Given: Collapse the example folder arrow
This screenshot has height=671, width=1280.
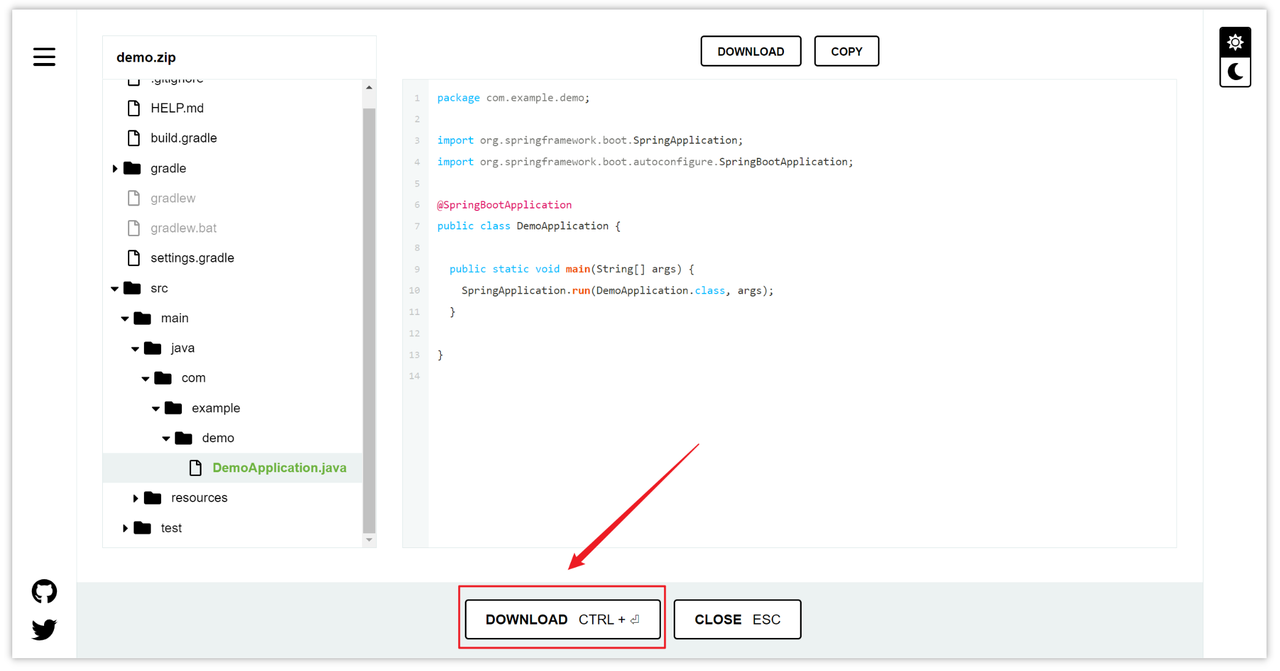Looking at the screenshot, I should click(x=156, y=409).
